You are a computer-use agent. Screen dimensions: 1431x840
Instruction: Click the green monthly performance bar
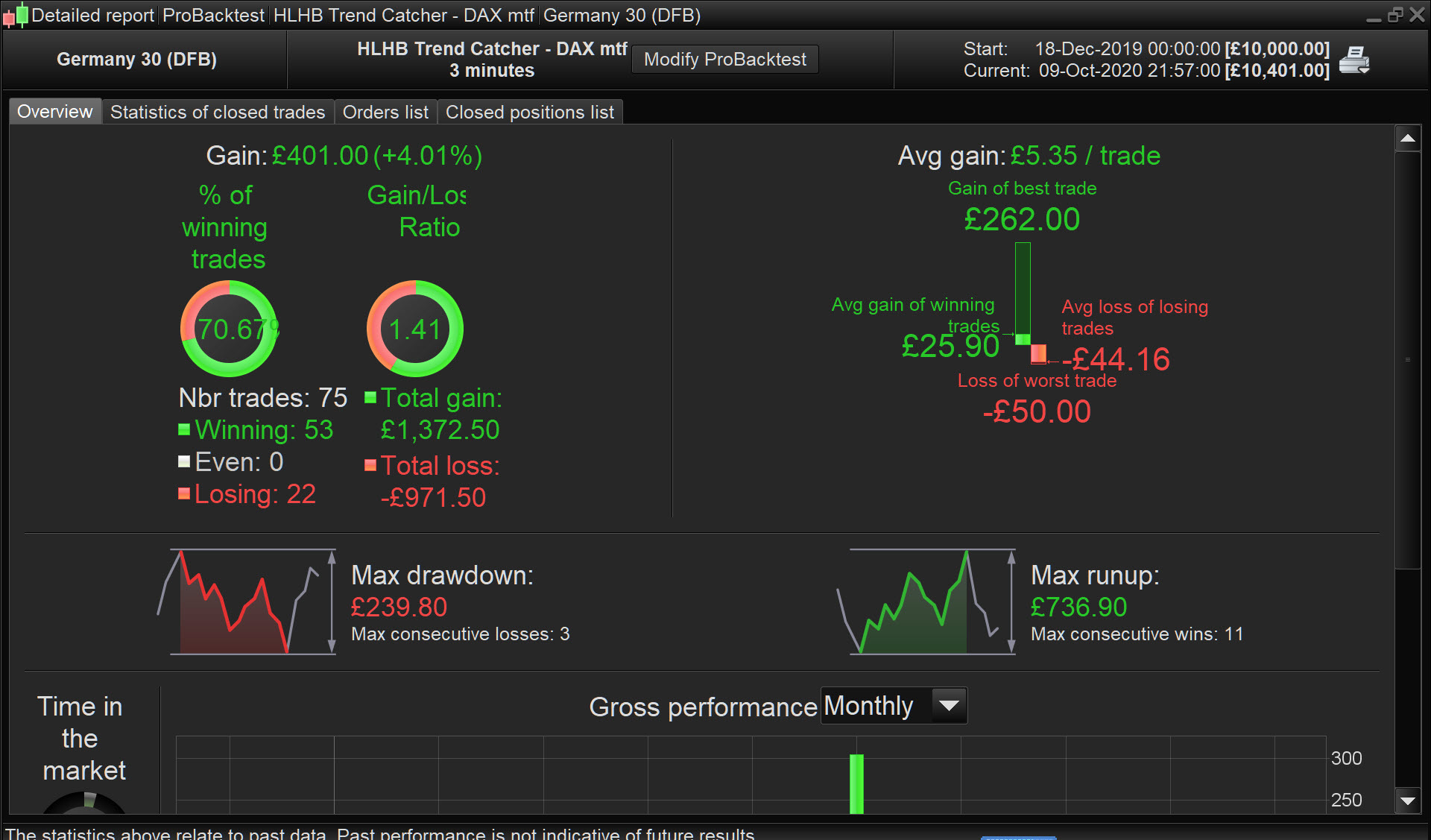(856, 783)
